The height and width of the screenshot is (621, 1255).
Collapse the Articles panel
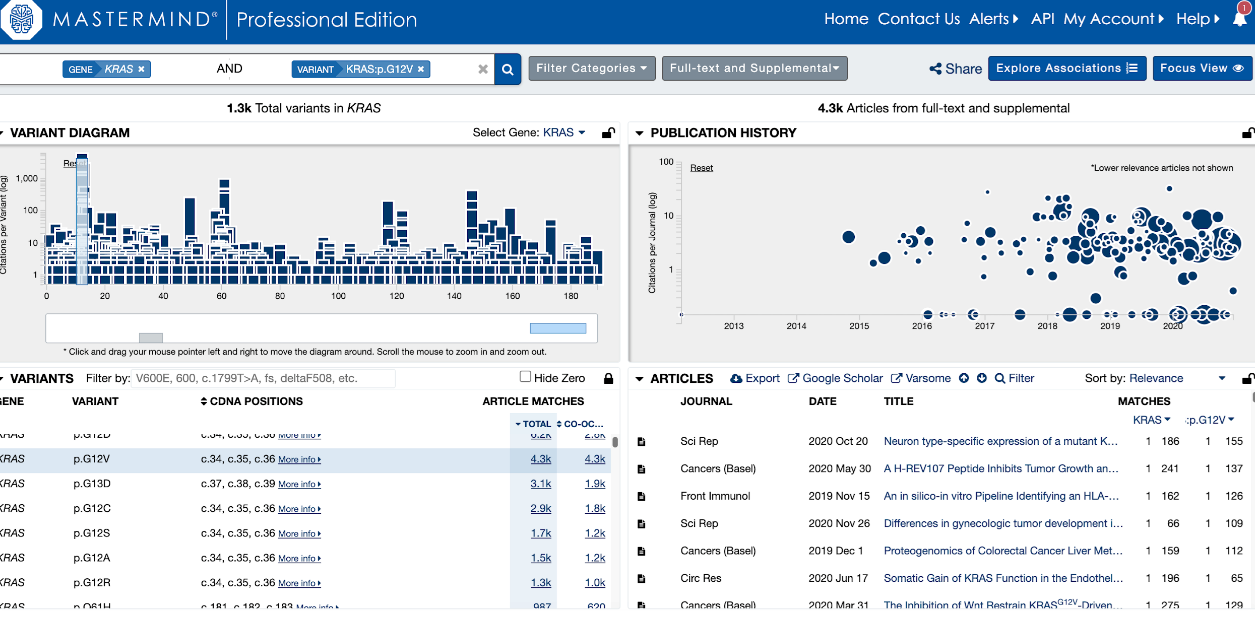click(638, 379)
